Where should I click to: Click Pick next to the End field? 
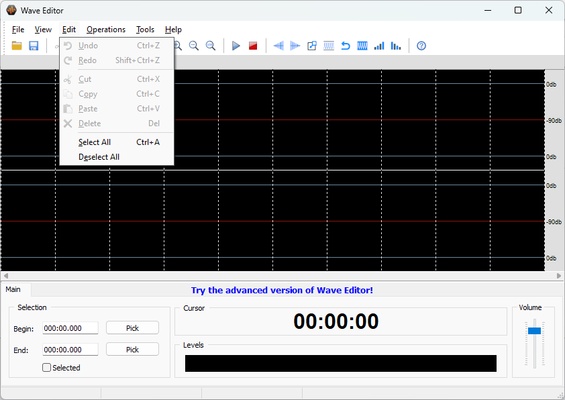tap(132, 350)
